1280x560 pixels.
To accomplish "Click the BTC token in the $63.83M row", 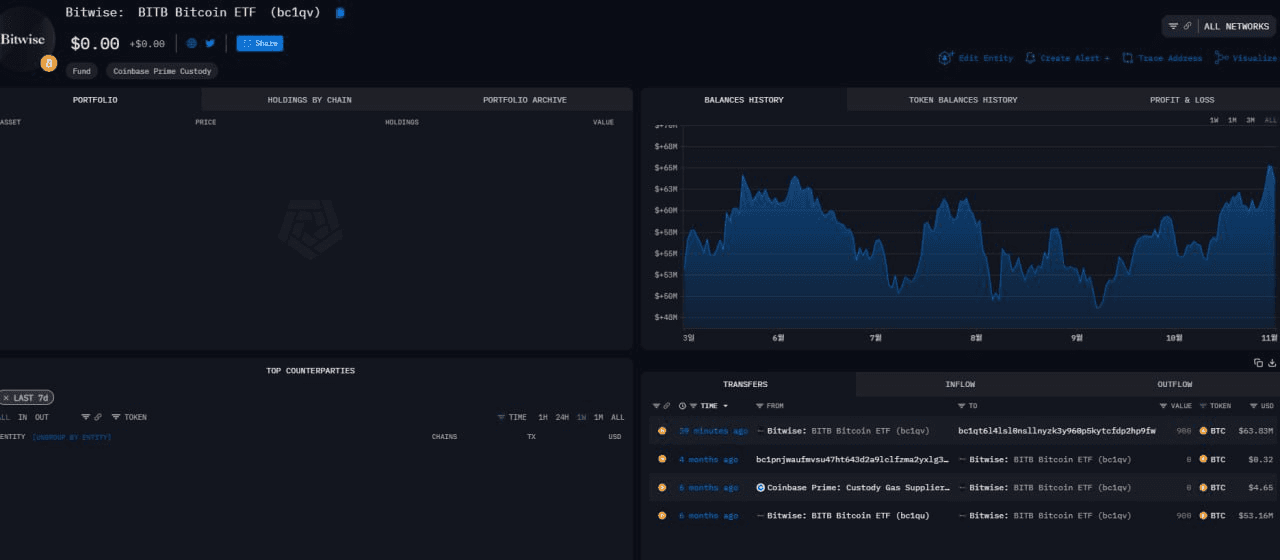I will coord(1212,431).
